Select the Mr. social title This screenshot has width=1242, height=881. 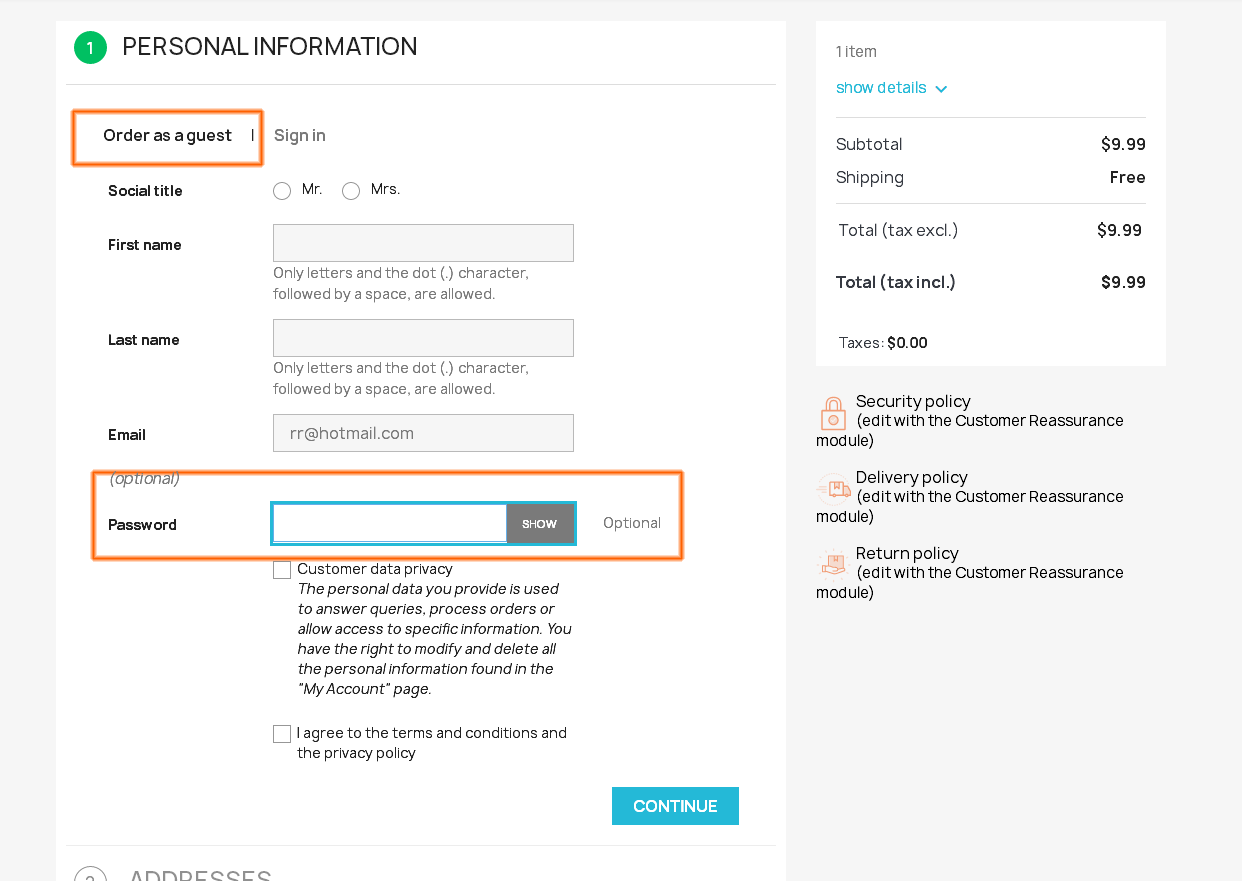282,191
